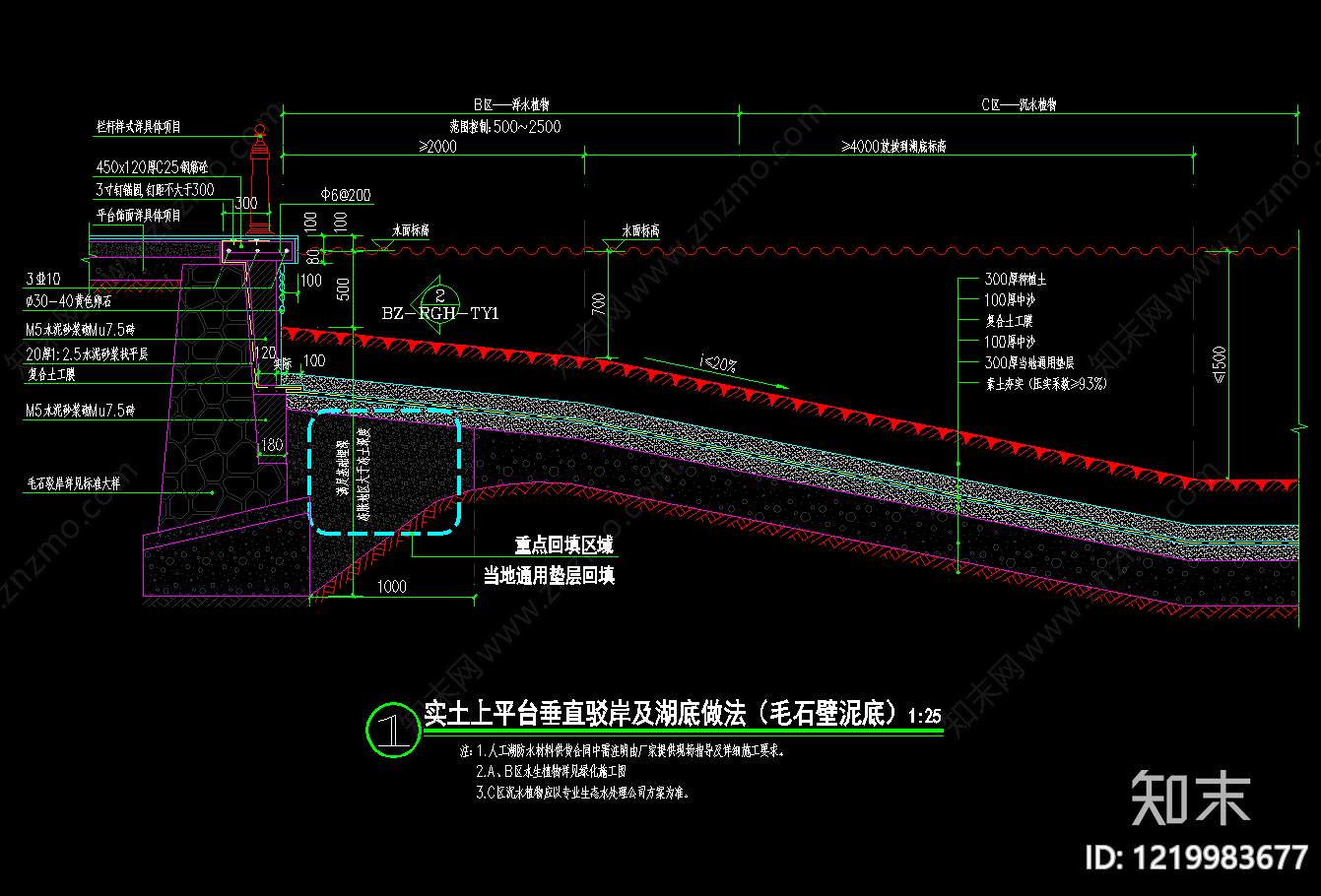
Task: Click the '素土夯实(压实系数≥93%)' layer label
Action: (1045, 383)
